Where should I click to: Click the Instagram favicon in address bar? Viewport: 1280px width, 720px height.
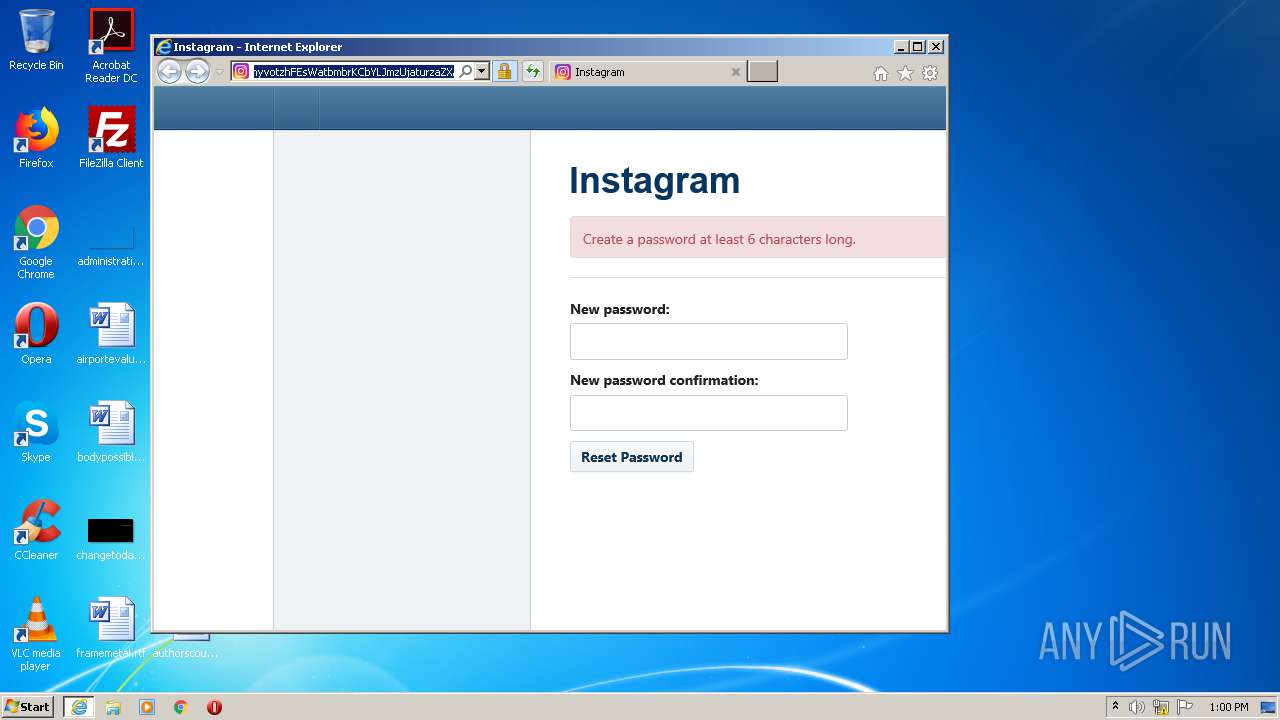point(241,71)
